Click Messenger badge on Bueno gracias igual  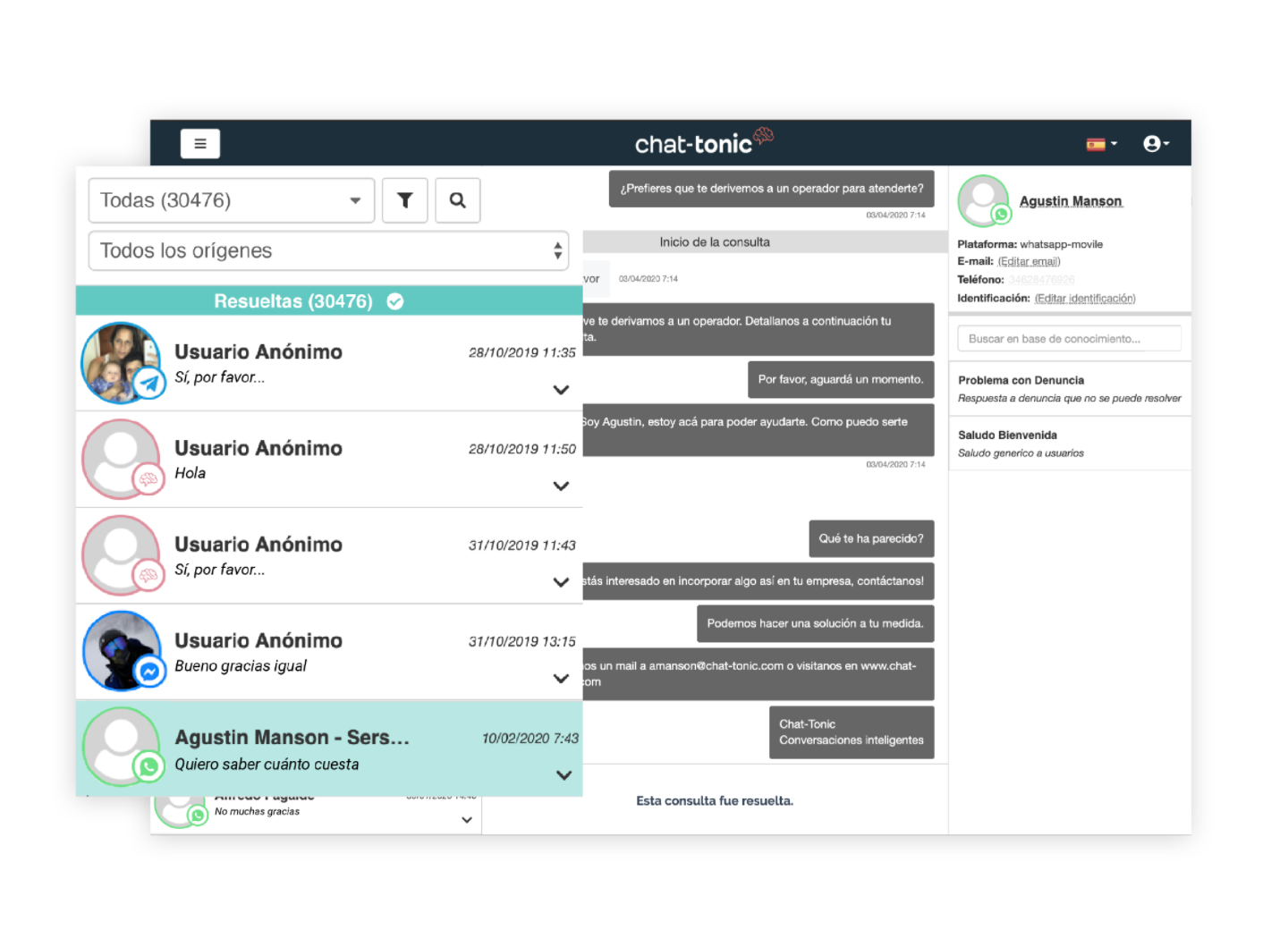150,672
